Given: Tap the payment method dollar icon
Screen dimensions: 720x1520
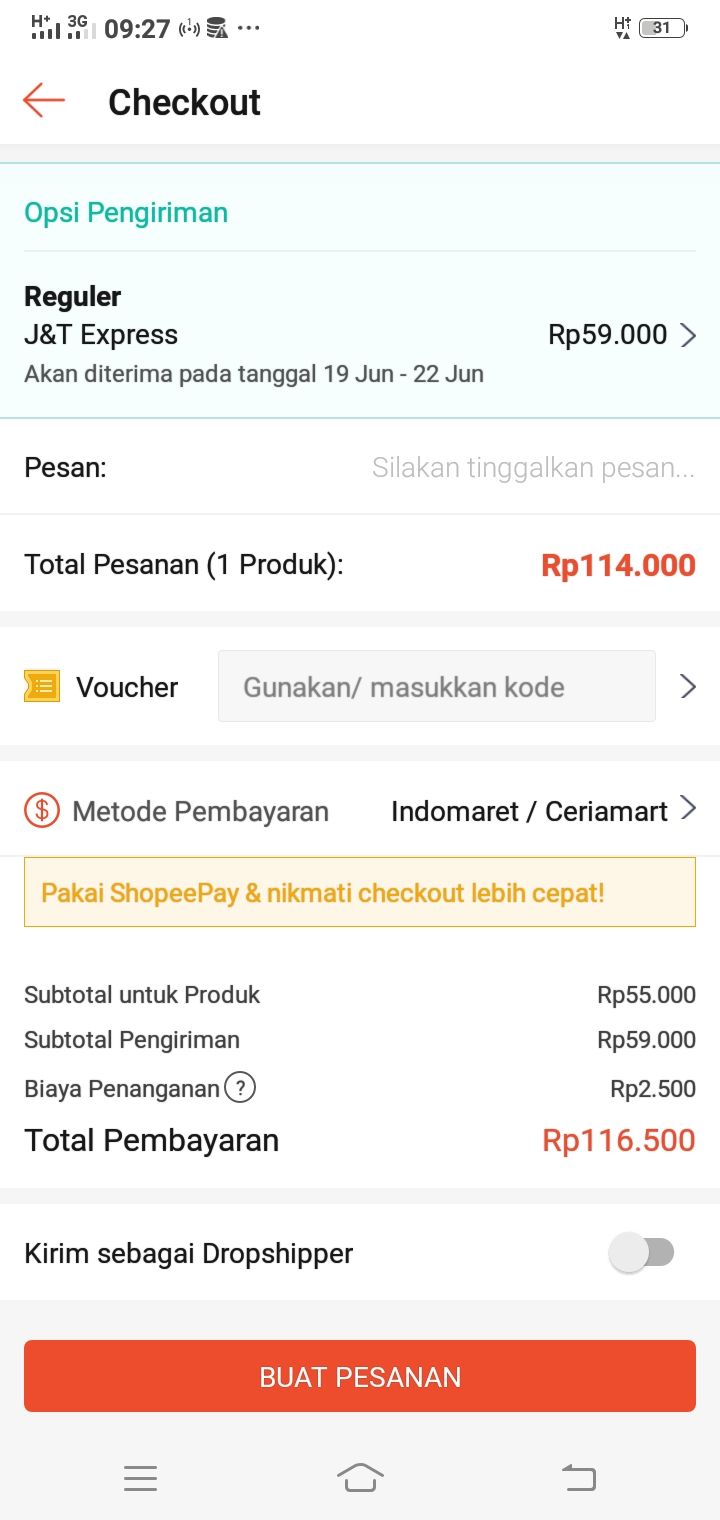Looking at the screenshot, I should [x=42, y=810].
